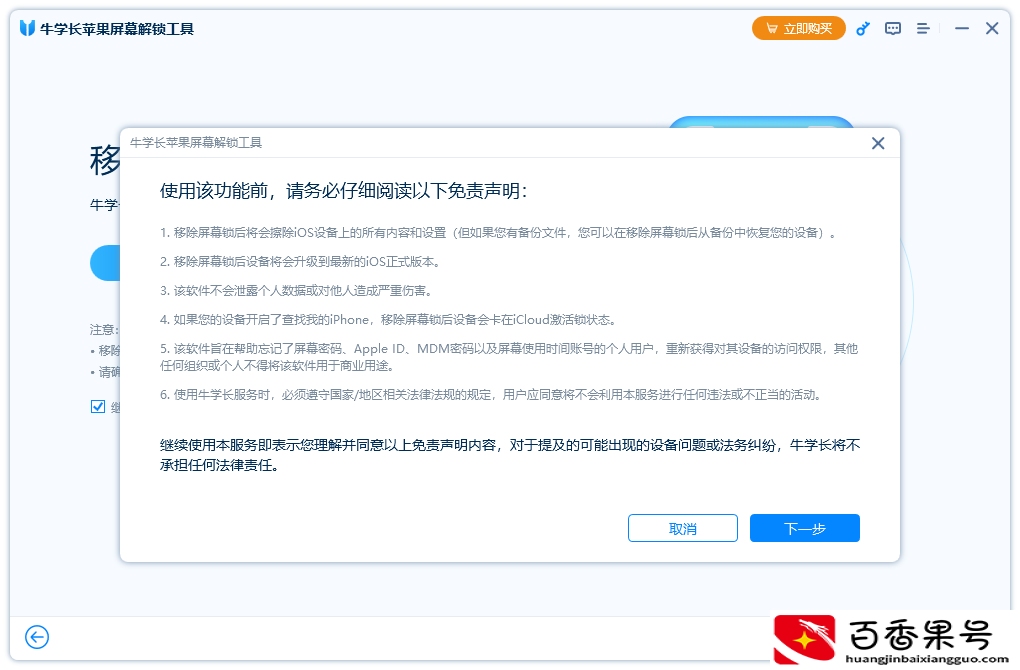Minimize the main application window
Viewport: 1020px width, 670px height.
(961, 29)
